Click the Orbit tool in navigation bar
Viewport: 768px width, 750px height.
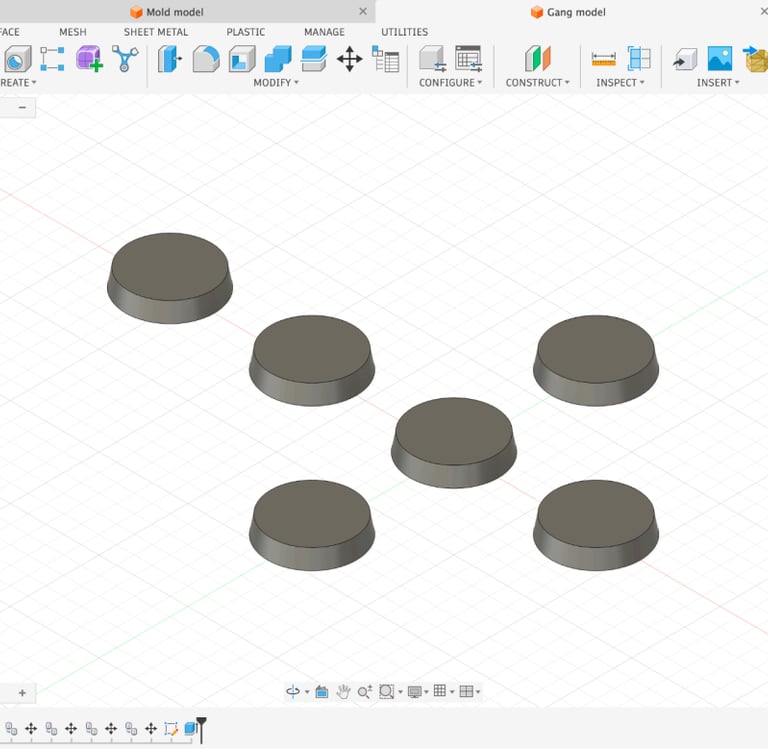[293, 692]
